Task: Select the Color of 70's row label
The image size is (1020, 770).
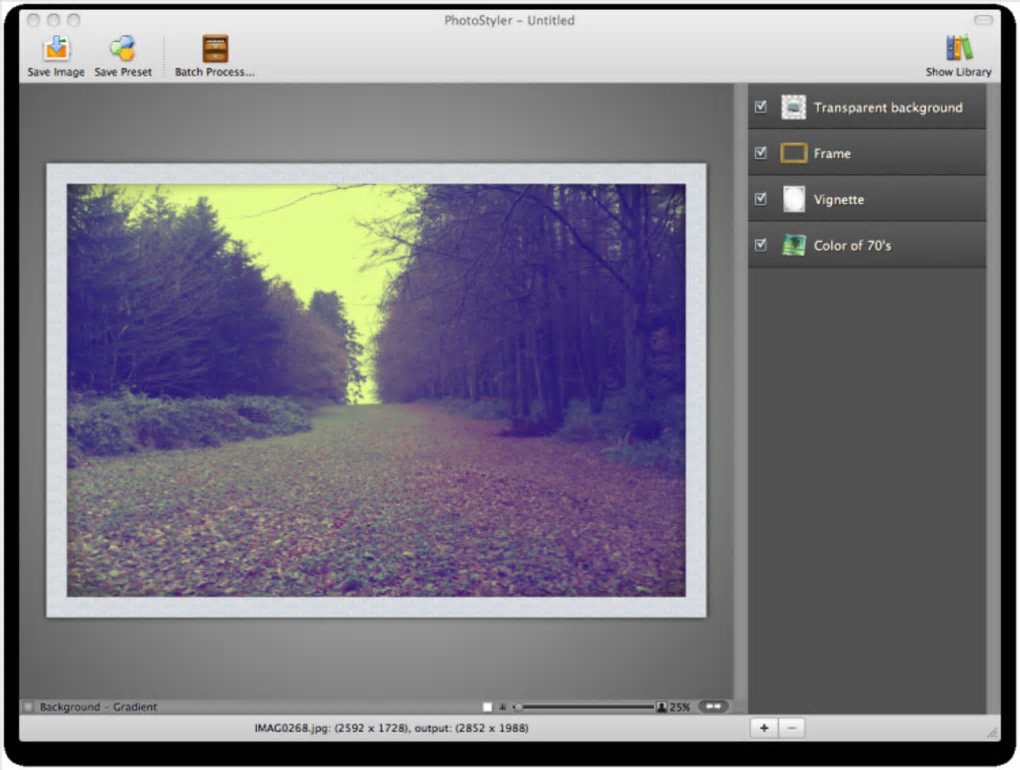Action: pyautogui.click(x=852, y=246)
